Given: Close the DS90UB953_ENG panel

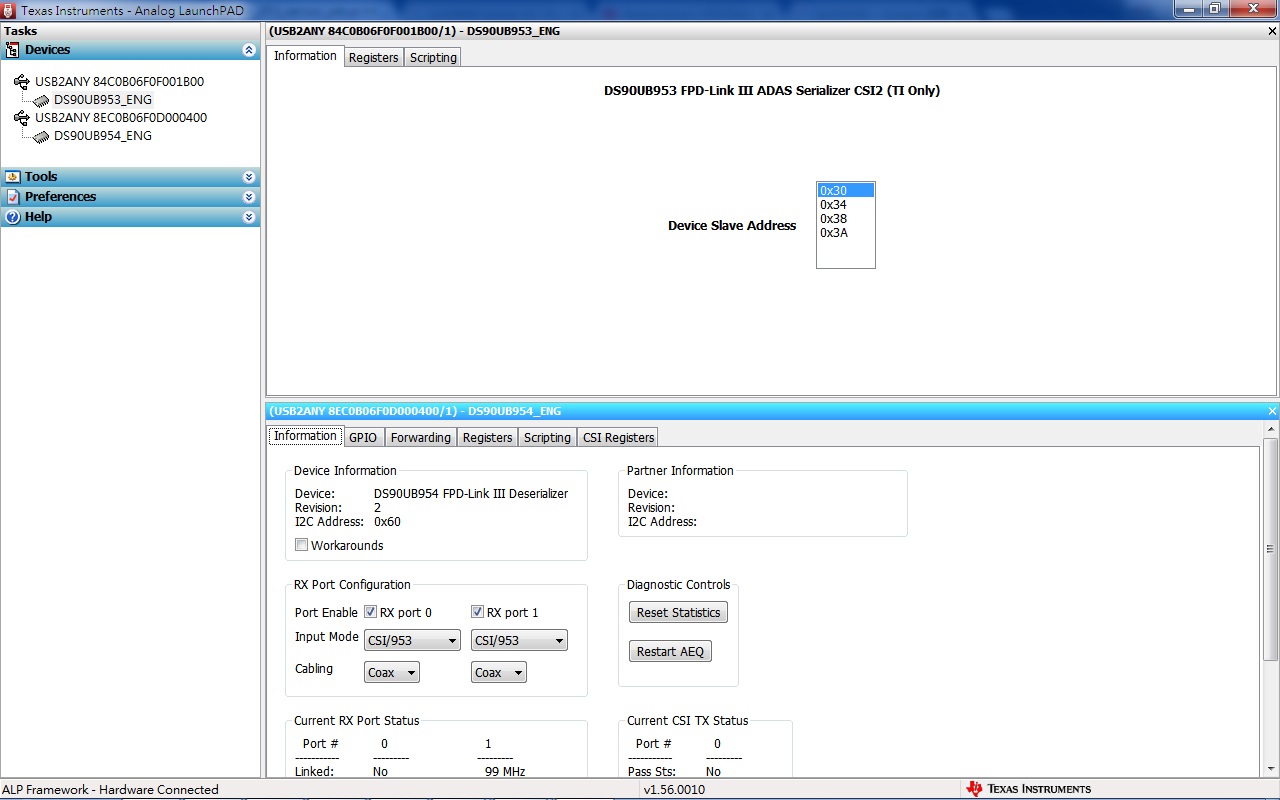Looking at the screenshot, I should click(1272, 31).
